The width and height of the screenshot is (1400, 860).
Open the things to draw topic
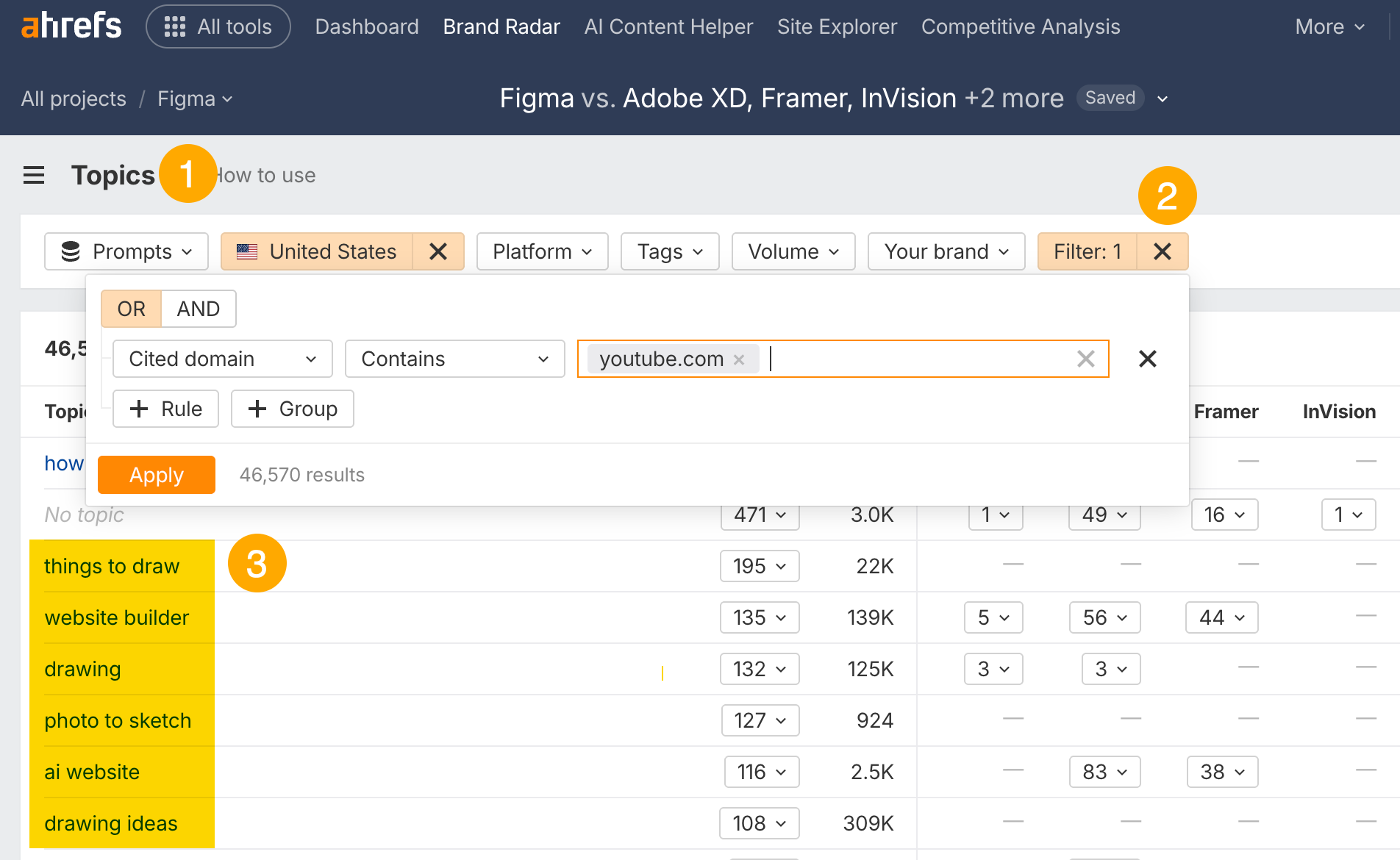[112, 566]
